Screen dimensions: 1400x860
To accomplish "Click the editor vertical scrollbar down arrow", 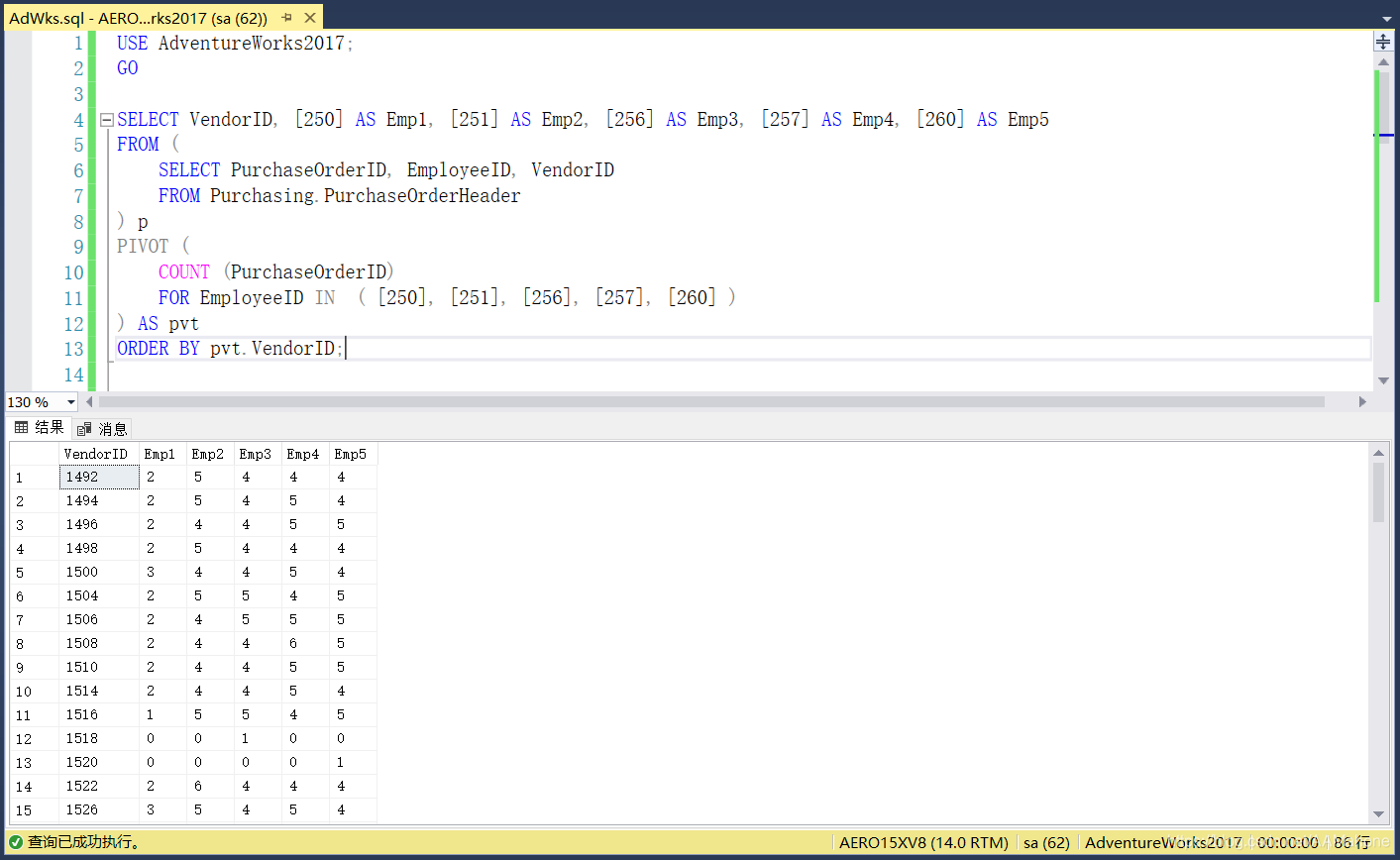I will (1383, 380).
